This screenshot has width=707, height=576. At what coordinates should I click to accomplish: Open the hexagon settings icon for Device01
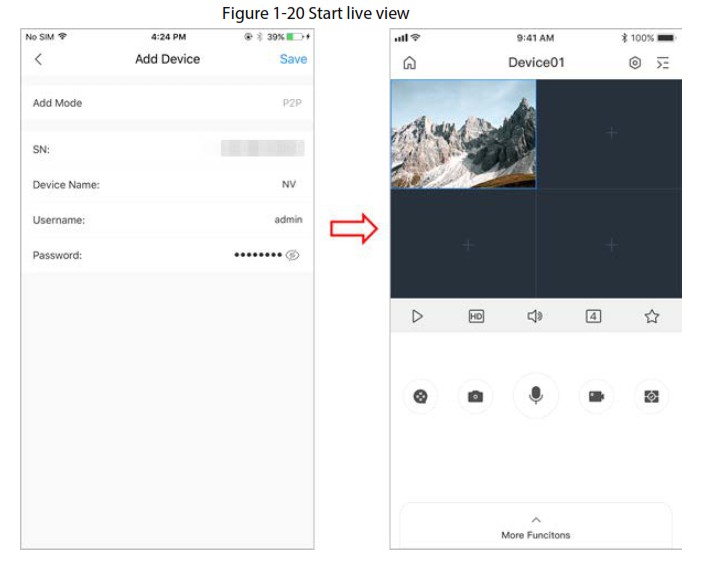[635, 63]
